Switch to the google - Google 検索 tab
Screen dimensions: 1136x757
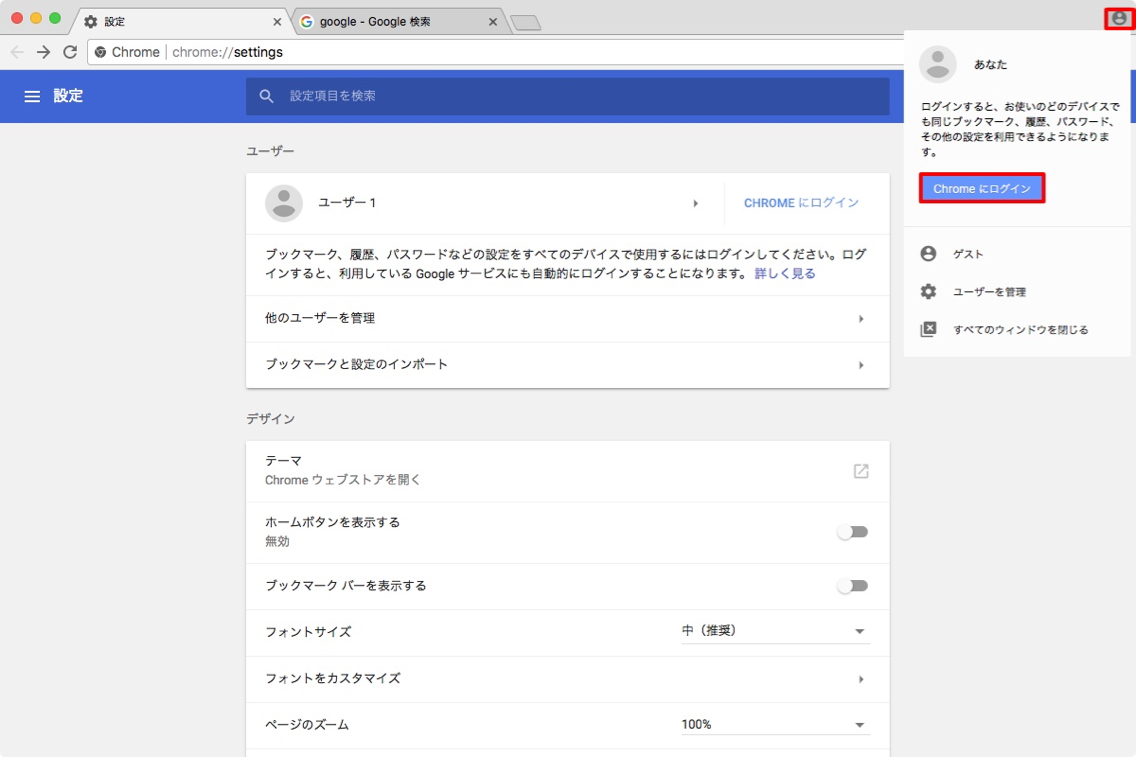(x=398, y=22)
